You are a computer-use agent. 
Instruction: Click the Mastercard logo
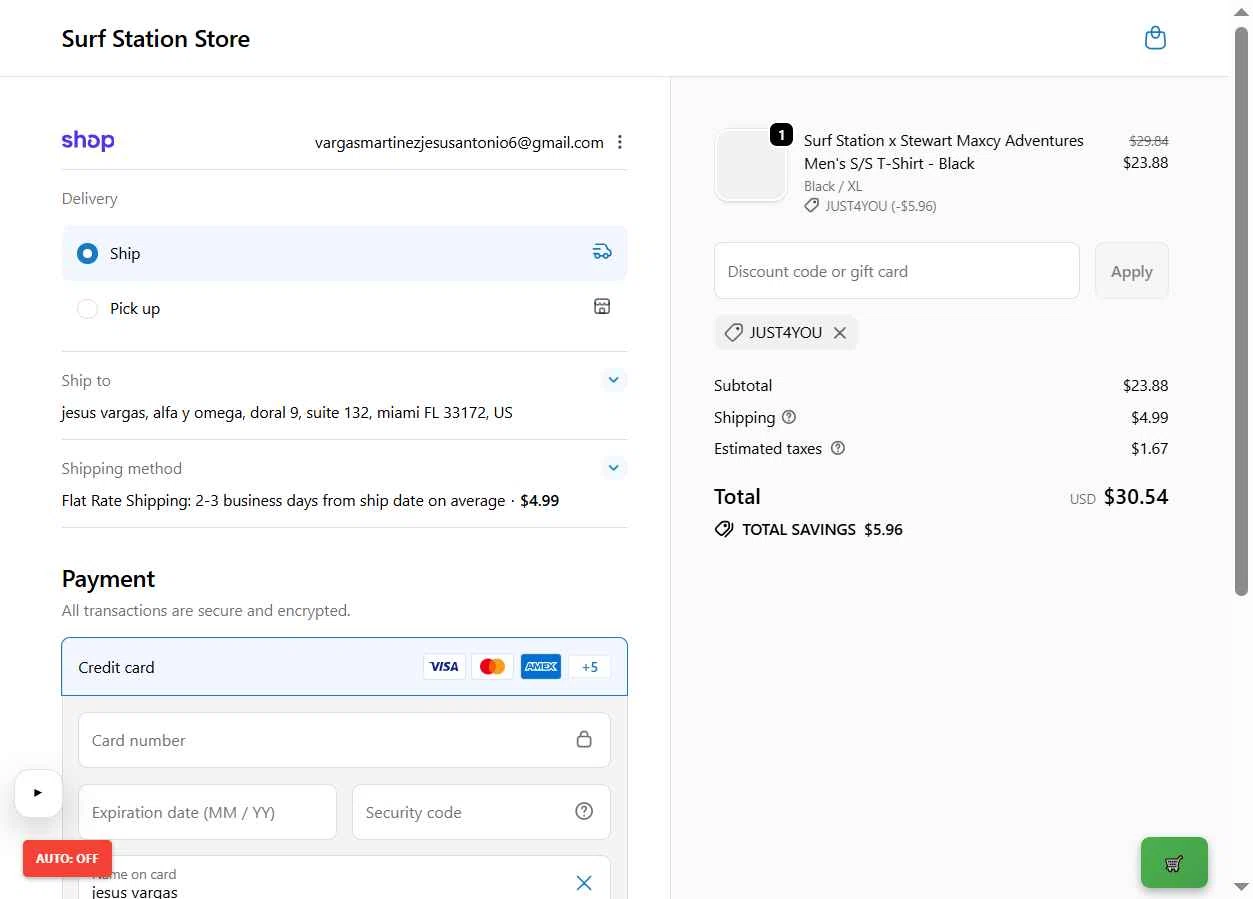pos(492,667)
